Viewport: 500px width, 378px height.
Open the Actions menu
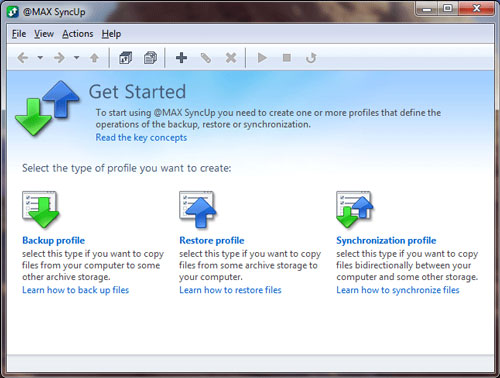click(x=78, y=34)
